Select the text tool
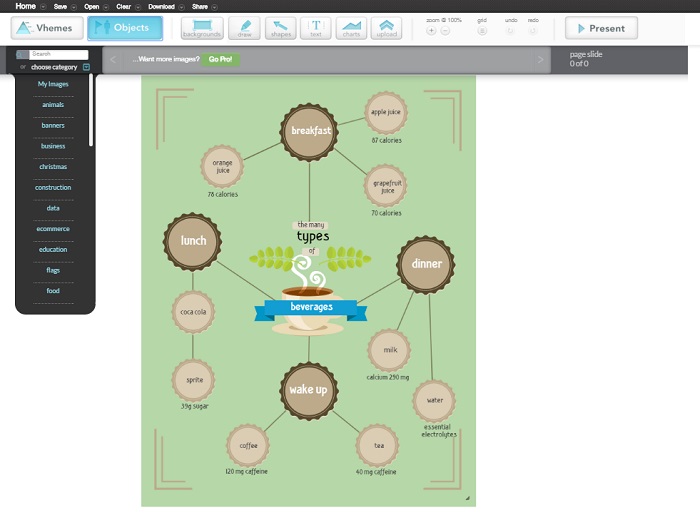Viewport: 700px width, 520px height. [315, 28]
